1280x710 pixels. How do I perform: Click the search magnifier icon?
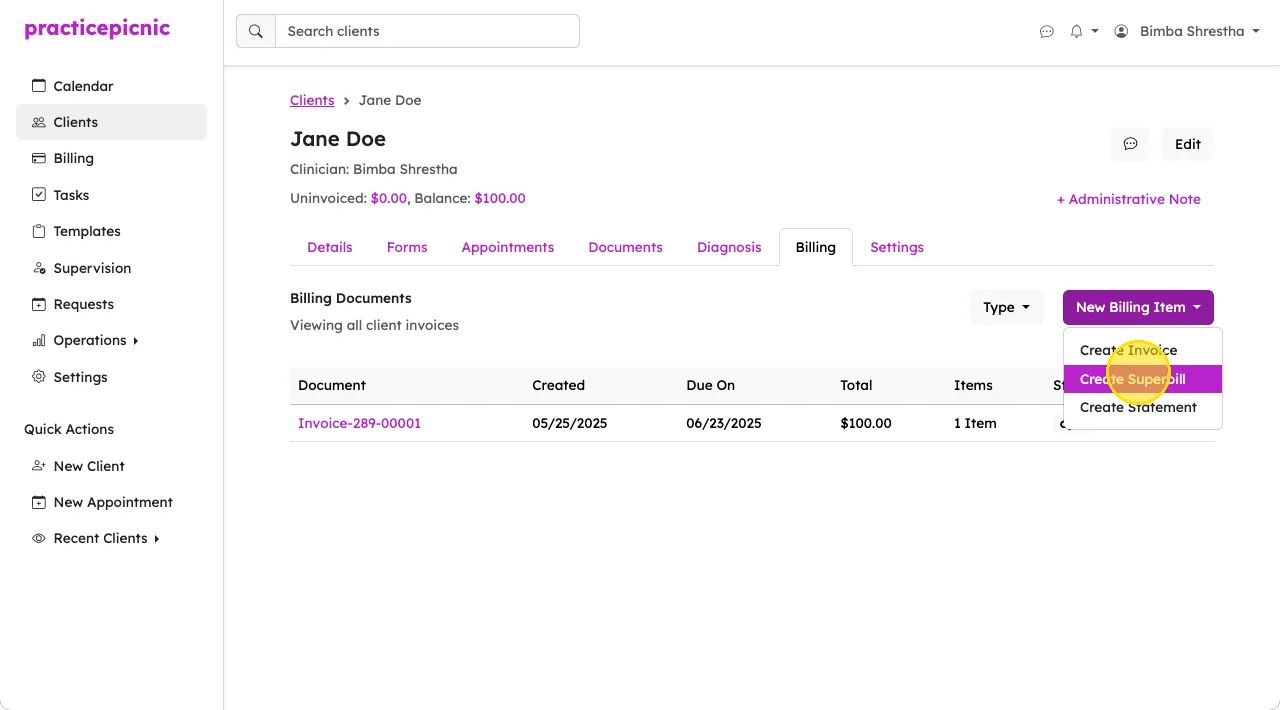(256, 31)
